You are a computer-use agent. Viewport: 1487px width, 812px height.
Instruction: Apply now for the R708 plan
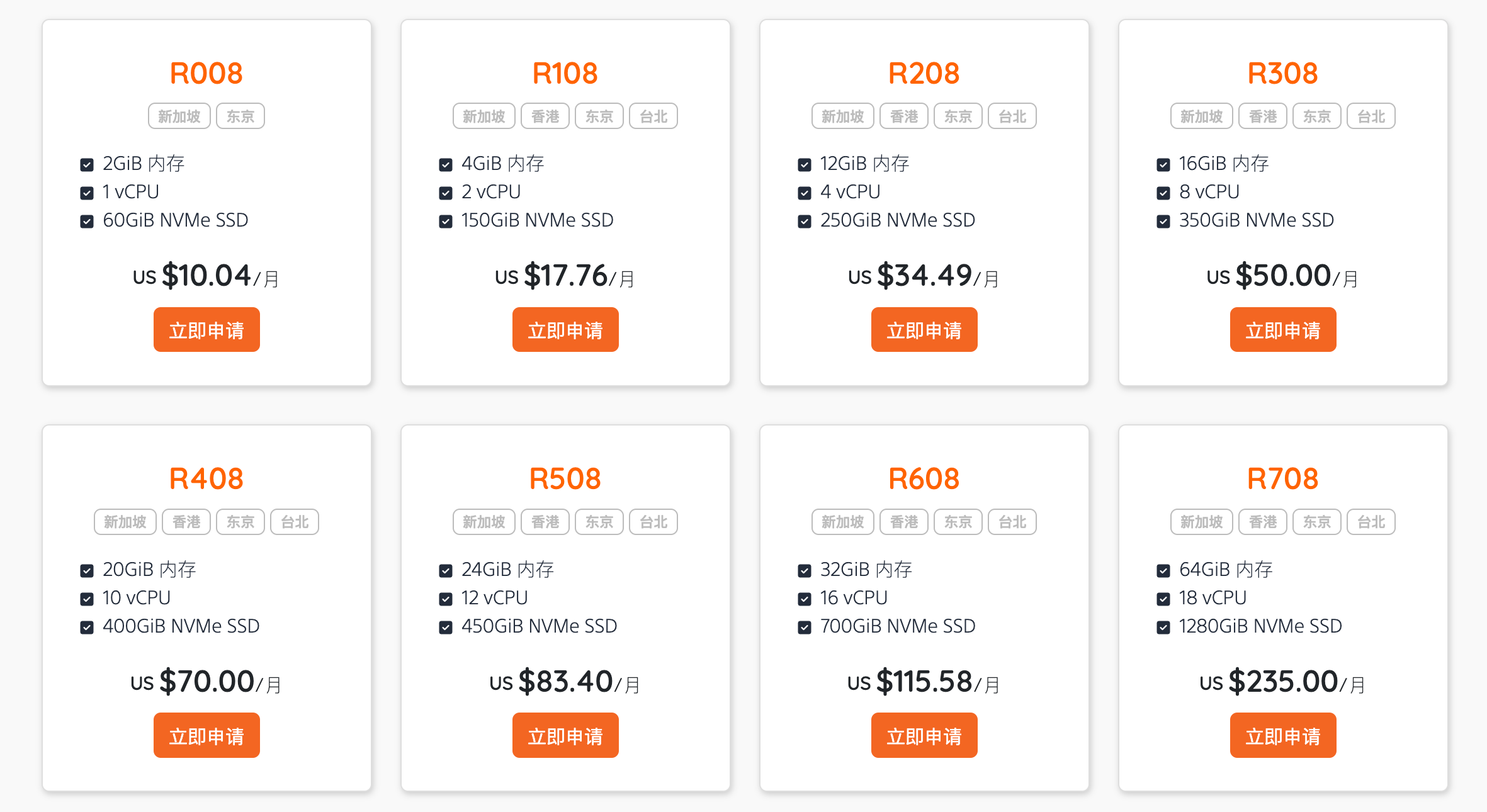coord(1283,735)
